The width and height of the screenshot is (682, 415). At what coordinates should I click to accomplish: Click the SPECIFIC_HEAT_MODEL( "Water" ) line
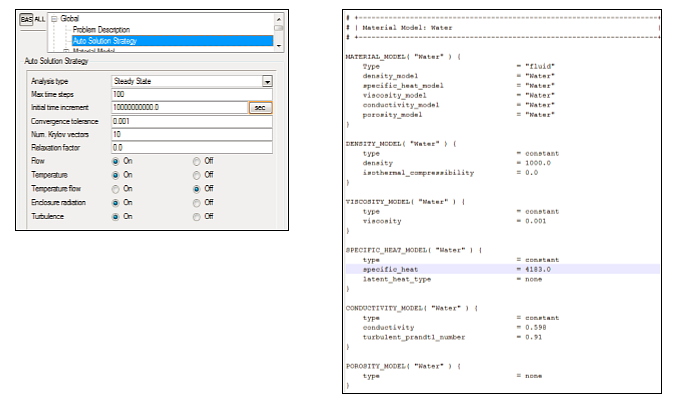point(414,250)
